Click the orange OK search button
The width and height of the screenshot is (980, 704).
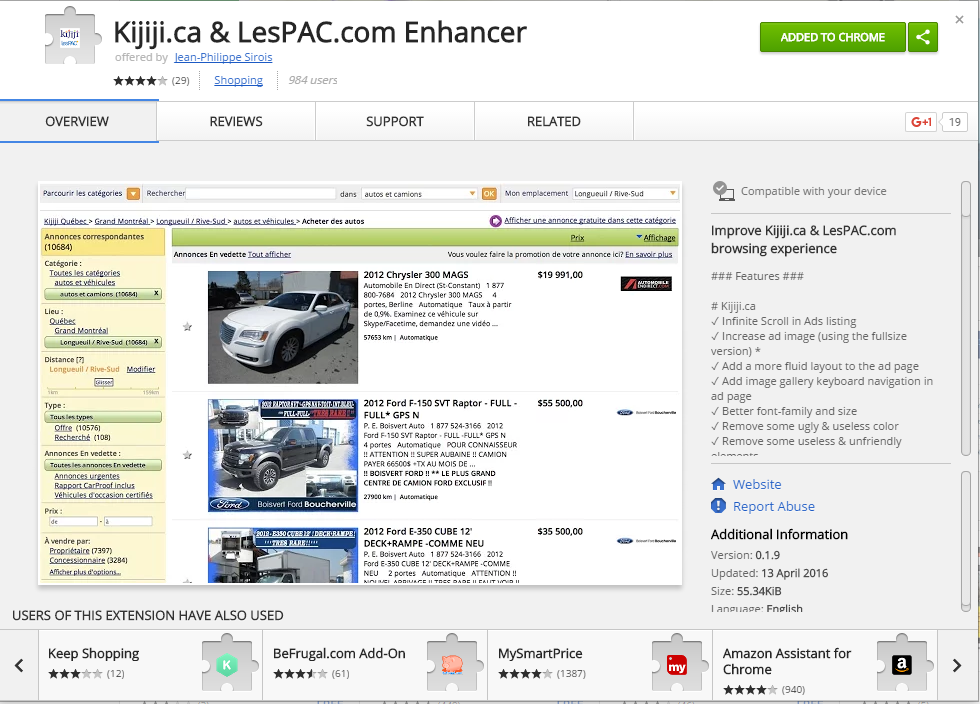[489, 194]
